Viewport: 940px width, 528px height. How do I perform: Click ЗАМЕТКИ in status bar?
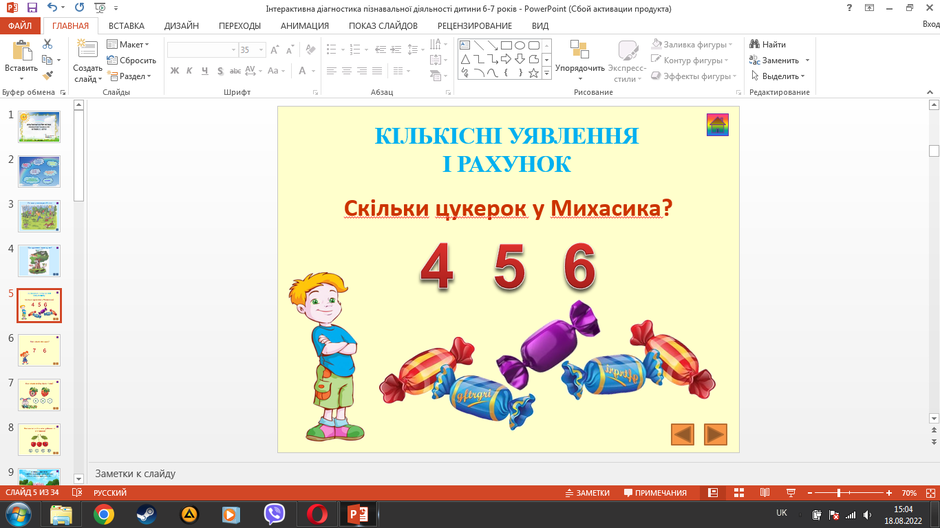(x=587, y=493)
